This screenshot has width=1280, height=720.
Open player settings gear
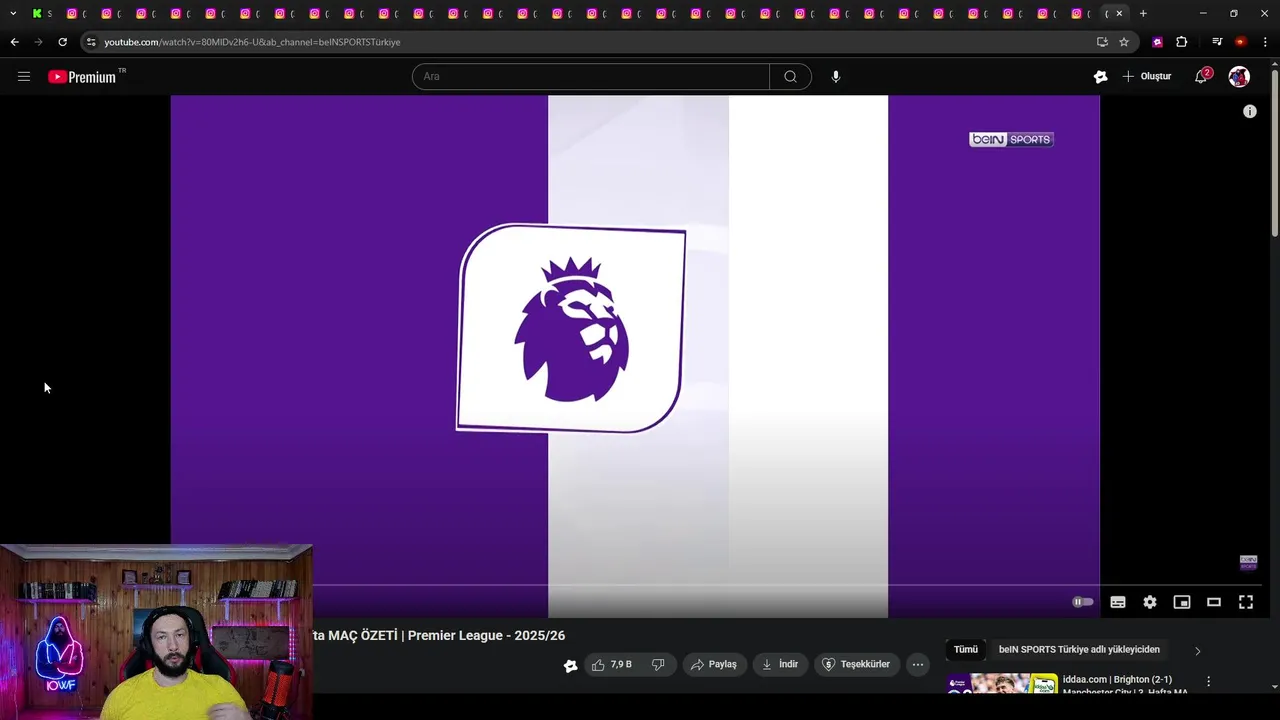tap(1150, 602)
